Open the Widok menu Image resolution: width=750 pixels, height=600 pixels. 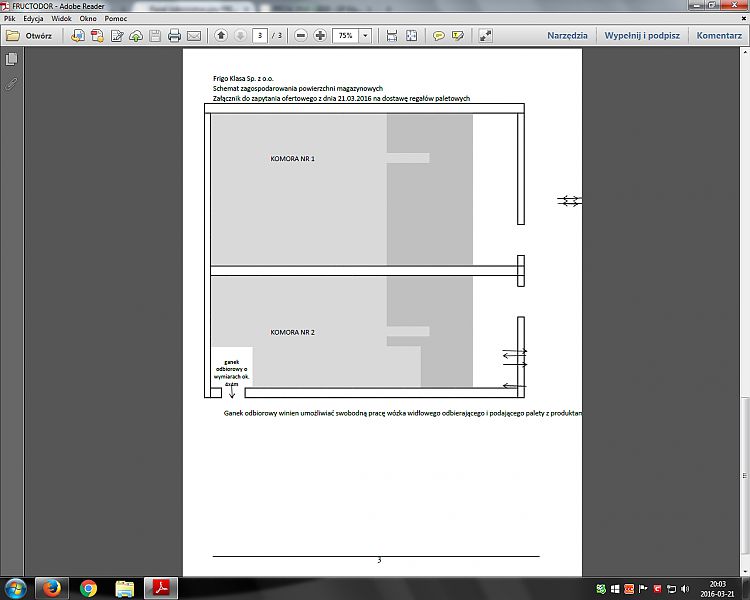(x=60, y=18)
